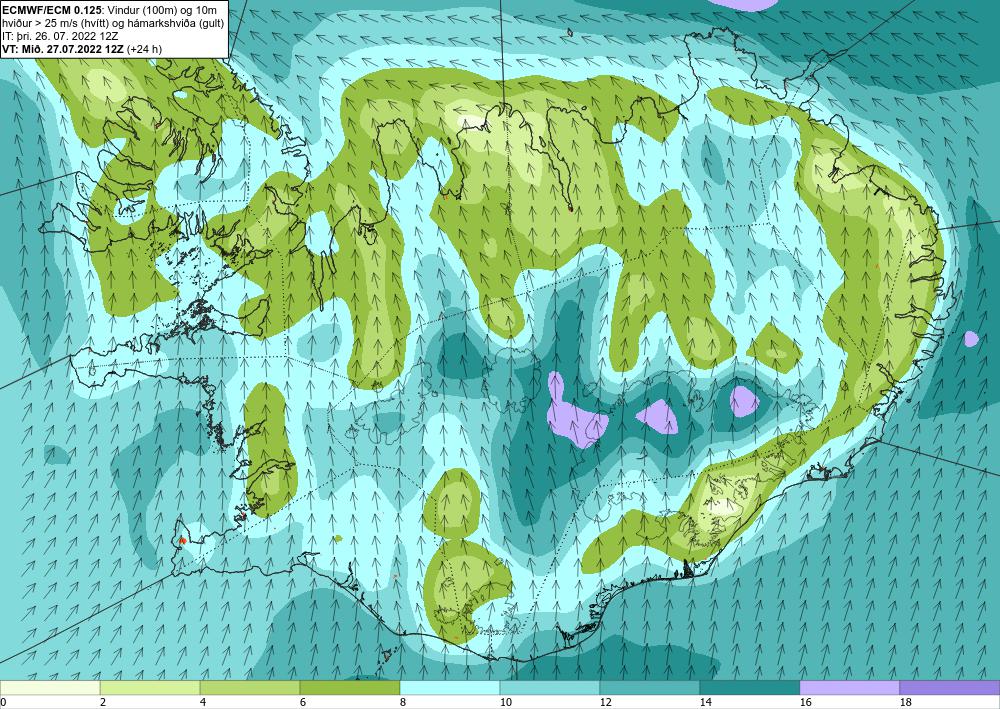
Task: Click the scale label '16'
Action: point(806,702)
